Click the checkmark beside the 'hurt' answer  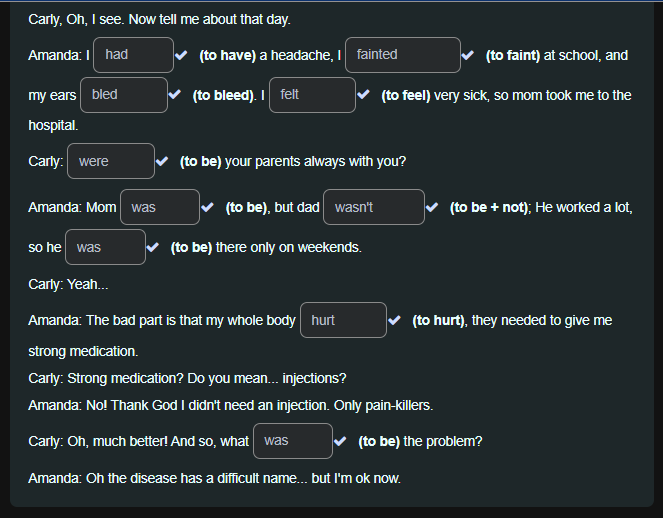(x=394, y=321)
